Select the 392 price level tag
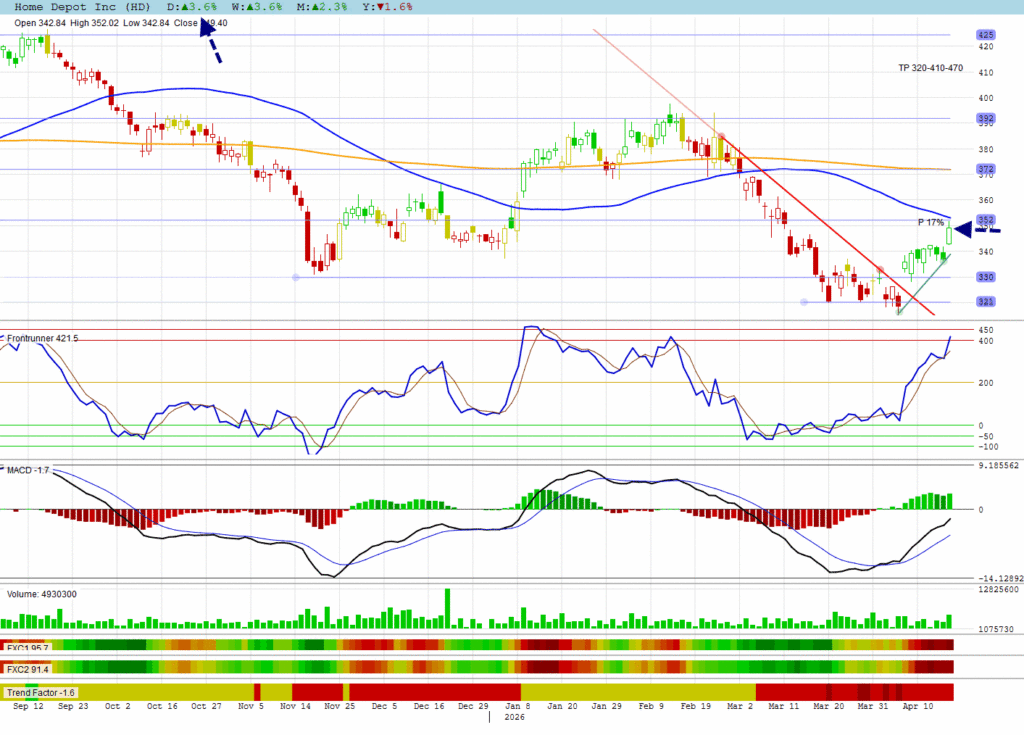The height and width of the screenshot is (735, 1024). point(986,118)
